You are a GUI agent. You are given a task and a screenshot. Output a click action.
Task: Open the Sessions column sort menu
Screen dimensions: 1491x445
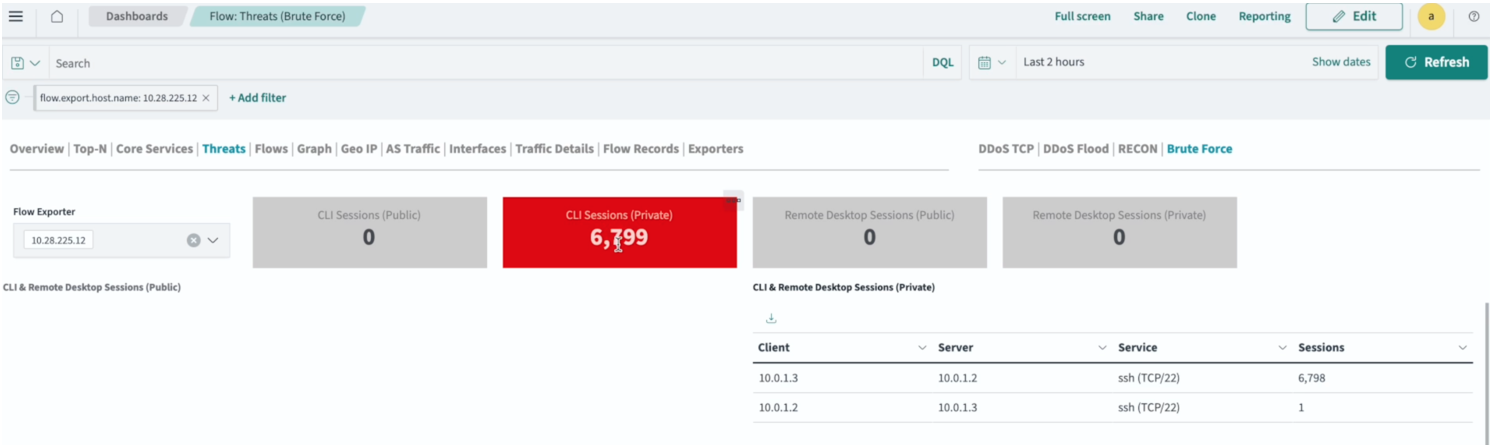(x=1463, y=348)
